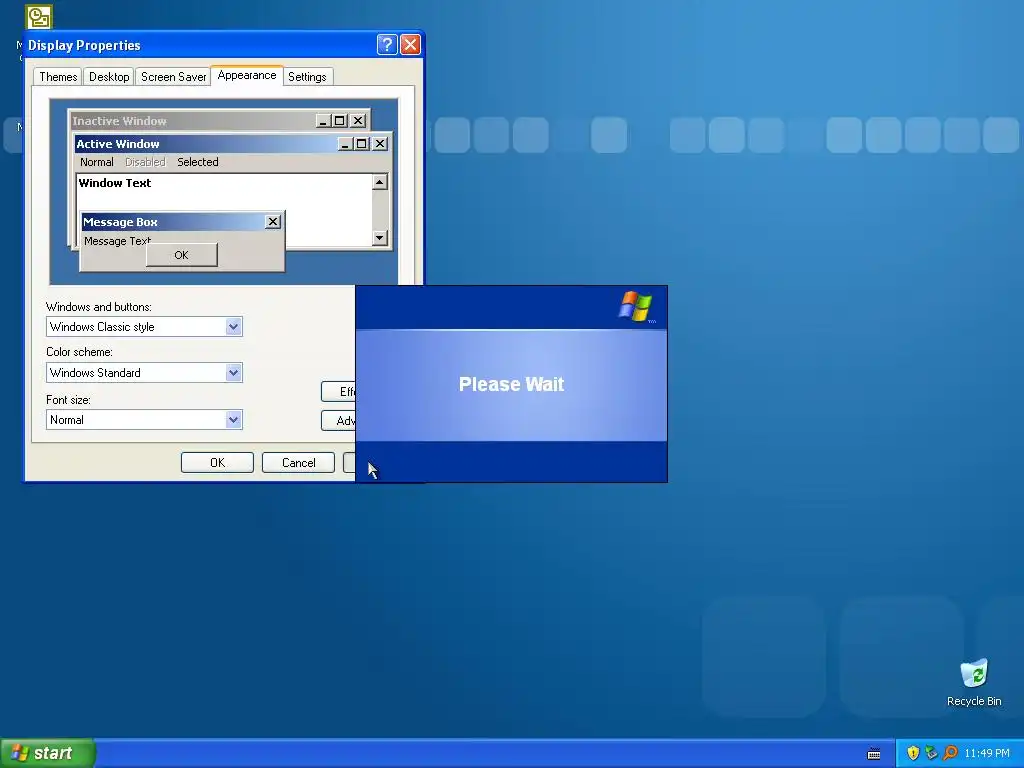Open the Recycle Bin desktop icon

coord(974,682)
